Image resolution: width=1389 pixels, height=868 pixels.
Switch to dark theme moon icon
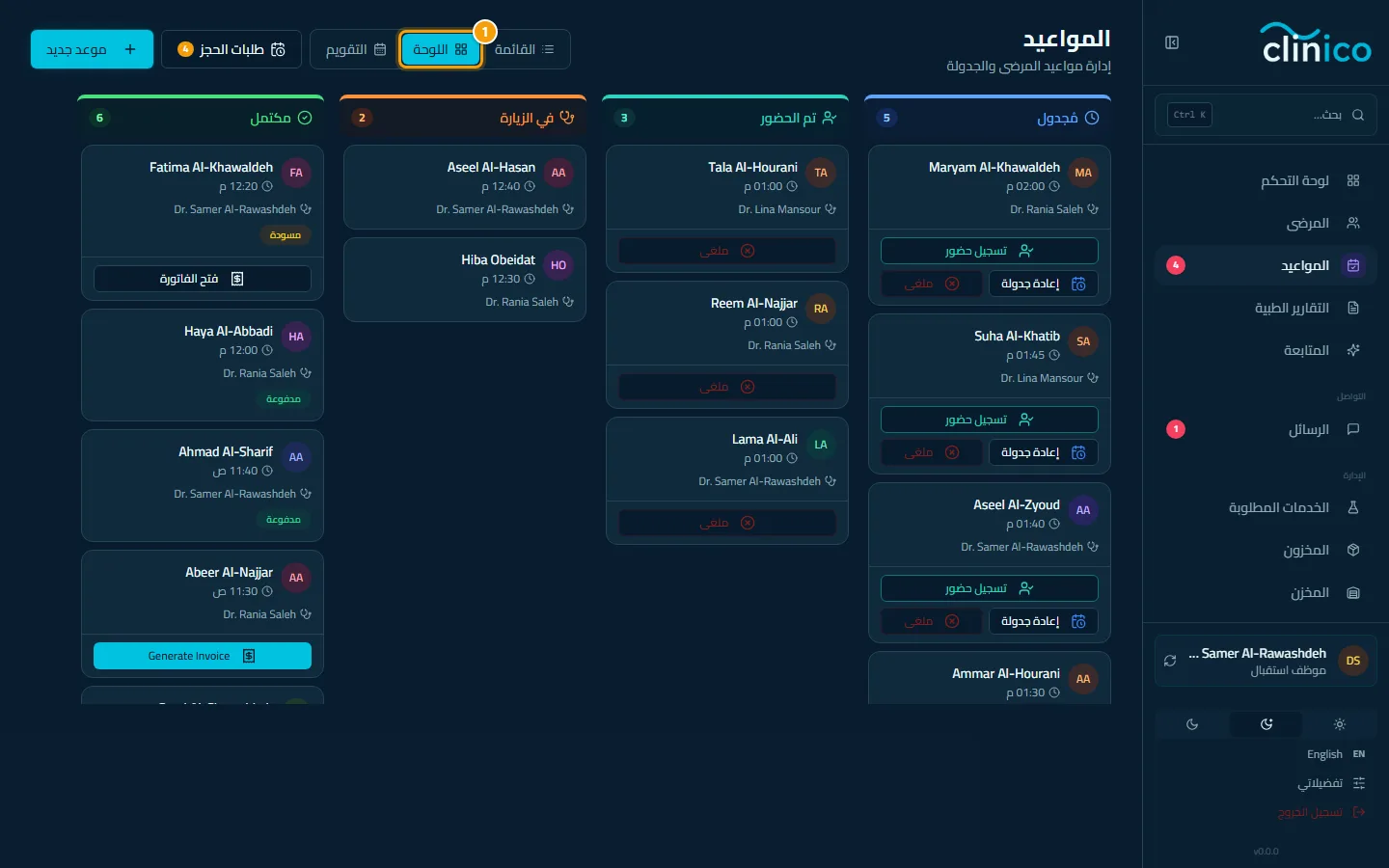pos(1192,724)
